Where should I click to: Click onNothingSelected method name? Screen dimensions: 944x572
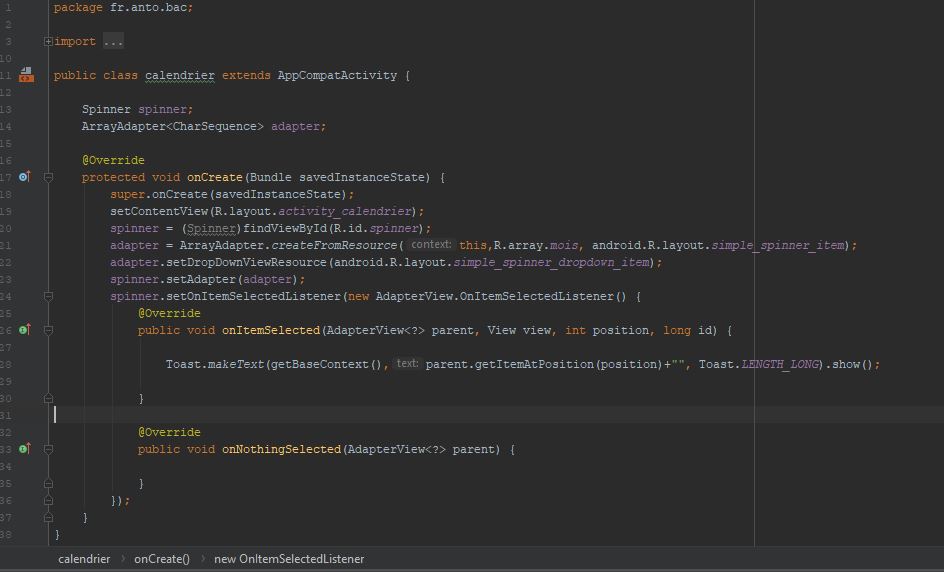tap(281, 449)
